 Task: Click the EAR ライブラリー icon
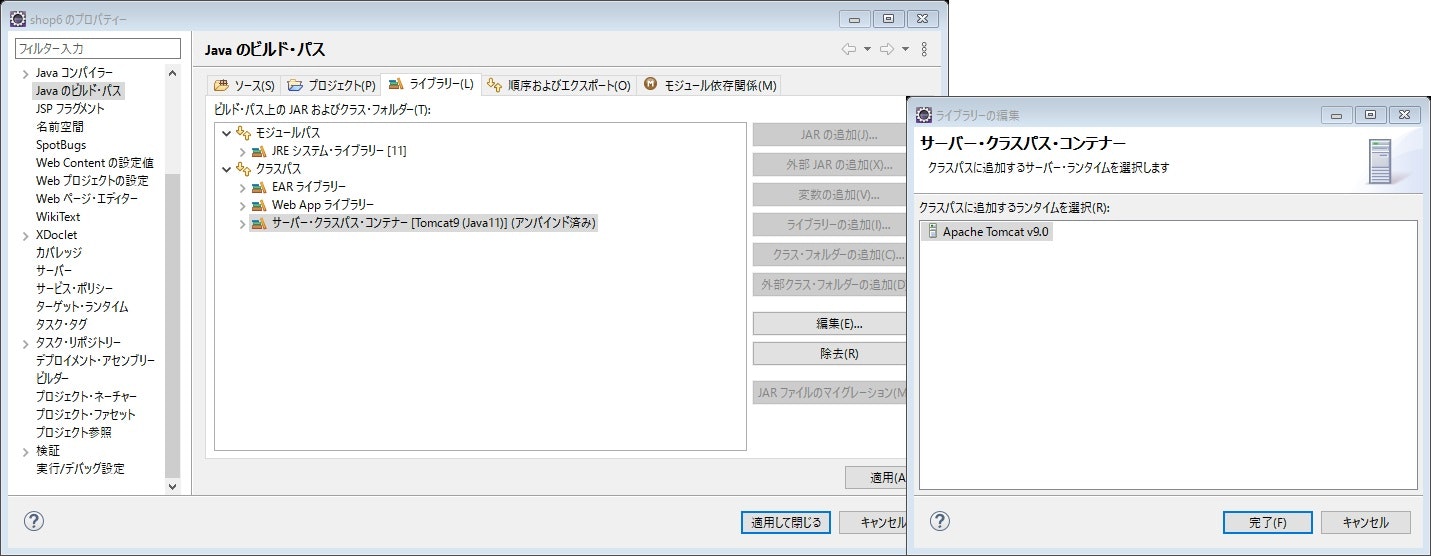click(x=259, y=187)
